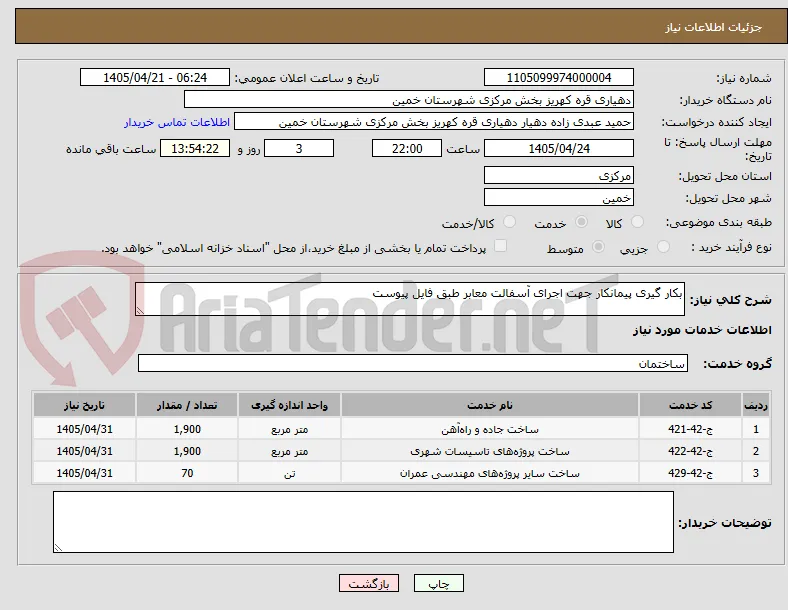Image resolution: width=788 pixels, height=610 pixels.
Task: Toggle the اسناد خزانه اسلامی payment checkbox
Action: coord(500,246)
